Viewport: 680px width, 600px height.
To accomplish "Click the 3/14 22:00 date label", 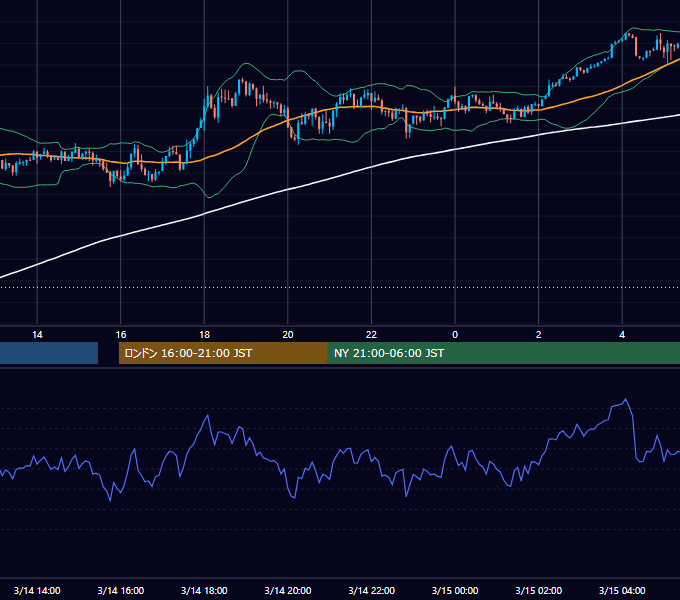I will point(371,590).
